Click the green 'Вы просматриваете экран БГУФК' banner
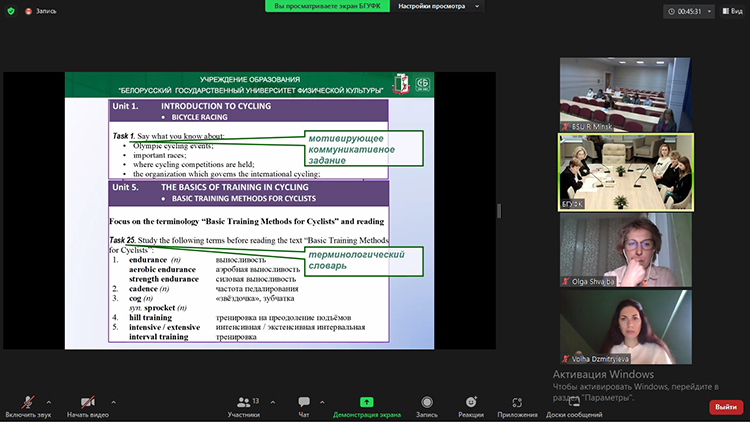This screenshot has width=750, height=423. pos(328,6)
